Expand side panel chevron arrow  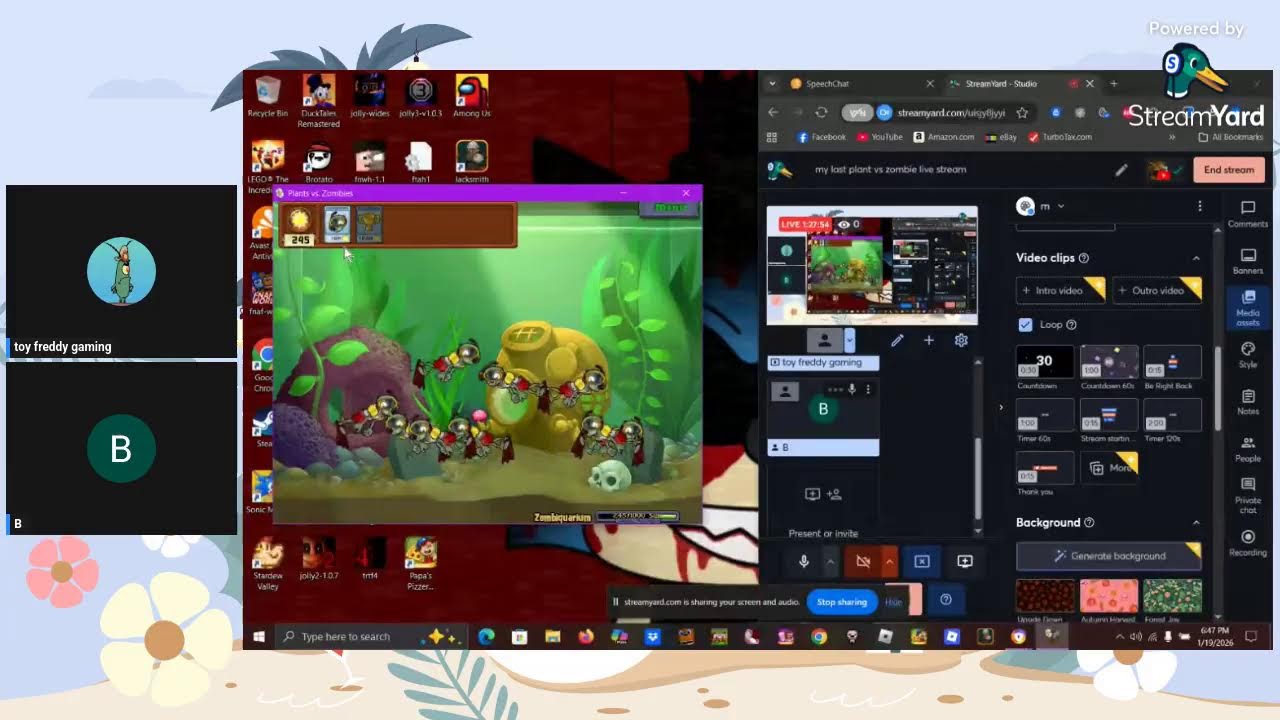(1001, 407)
